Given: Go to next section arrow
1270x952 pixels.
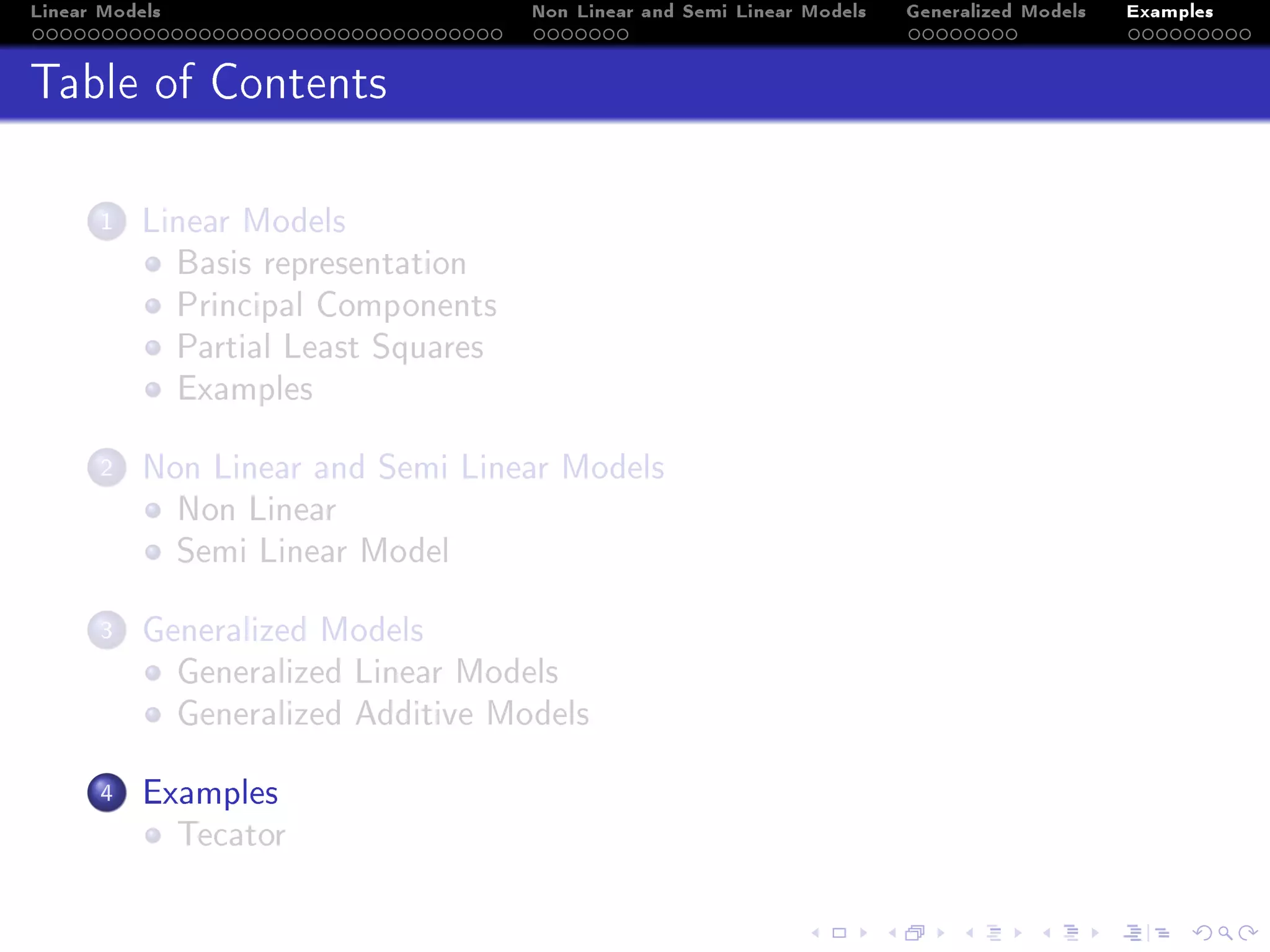Looking at the screenshot, I should 1095,933.
